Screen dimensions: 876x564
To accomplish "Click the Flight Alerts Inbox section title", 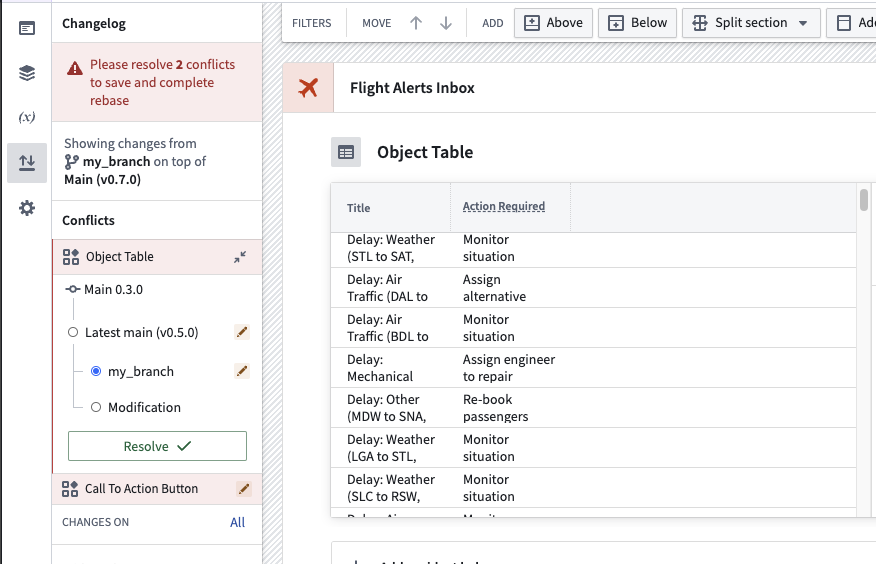I will coord(412,88).
